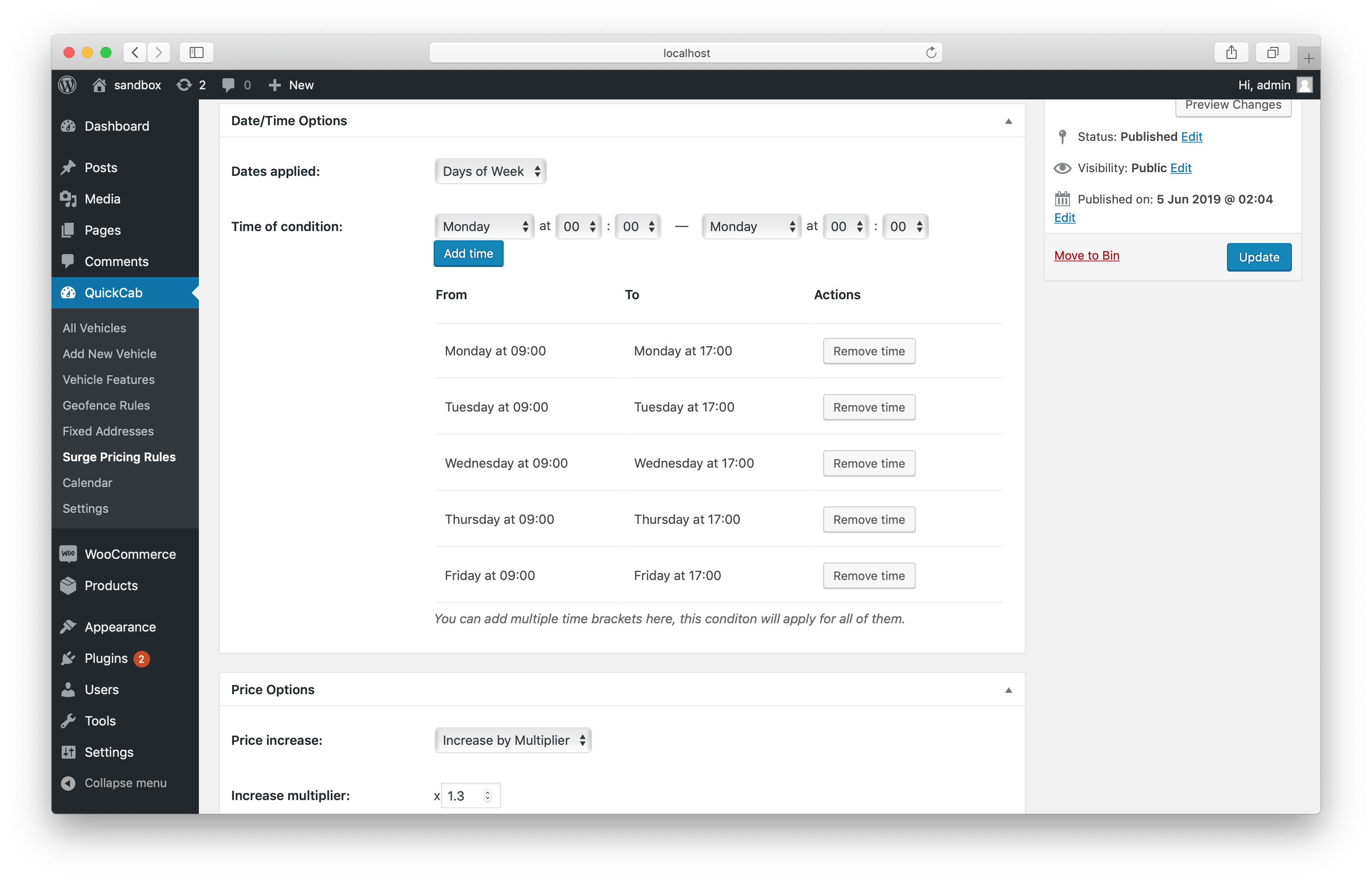1372x882 pixels.
Task: Click the calendar icon beside Published on
Action: (x=1062, y=199)
